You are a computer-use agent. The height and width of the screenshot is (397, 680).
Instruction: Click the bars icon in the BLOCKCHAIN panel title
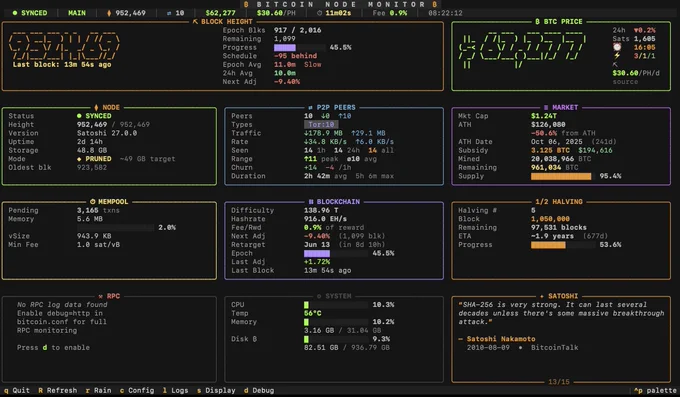coord(311,202)
